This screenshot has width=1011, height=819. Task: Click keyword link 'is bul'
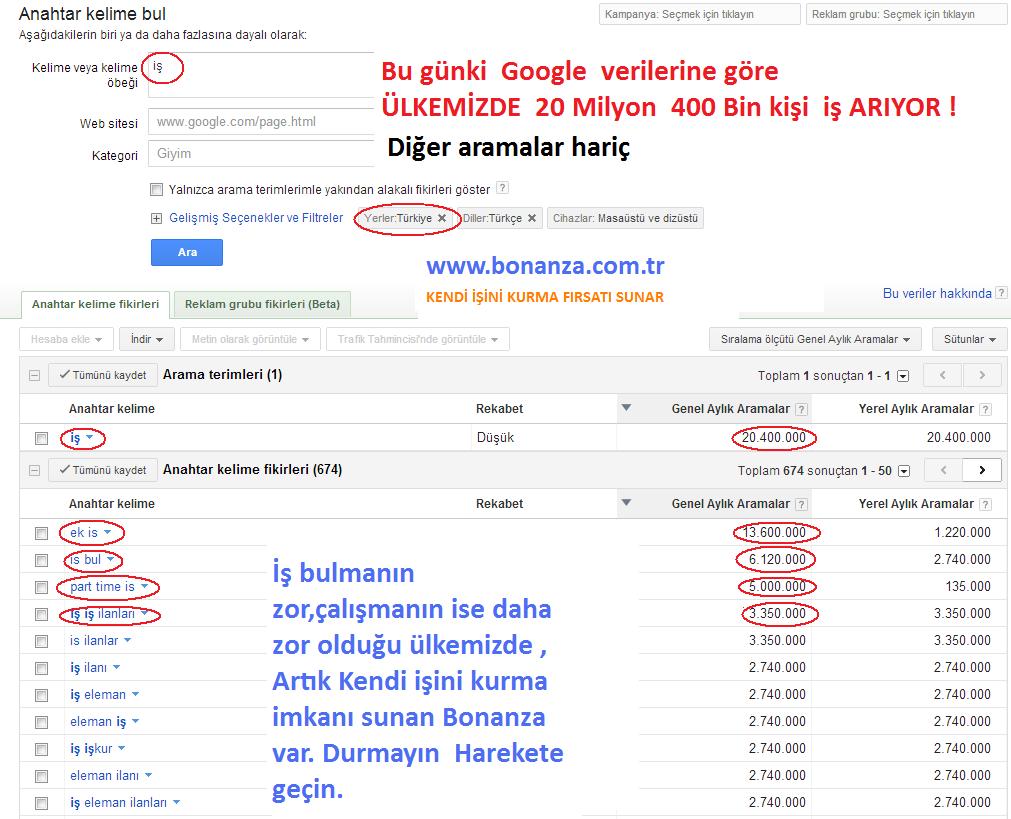pos(86,560)
